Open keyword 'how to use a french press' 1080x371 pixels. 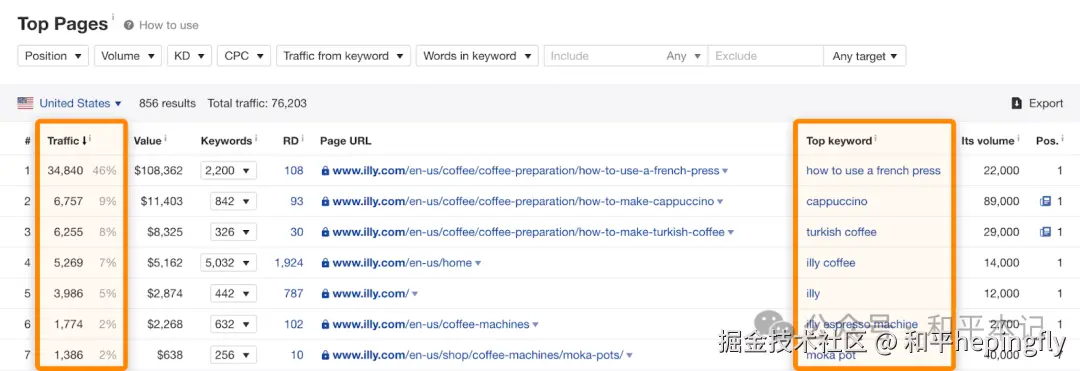coord(873,170)
